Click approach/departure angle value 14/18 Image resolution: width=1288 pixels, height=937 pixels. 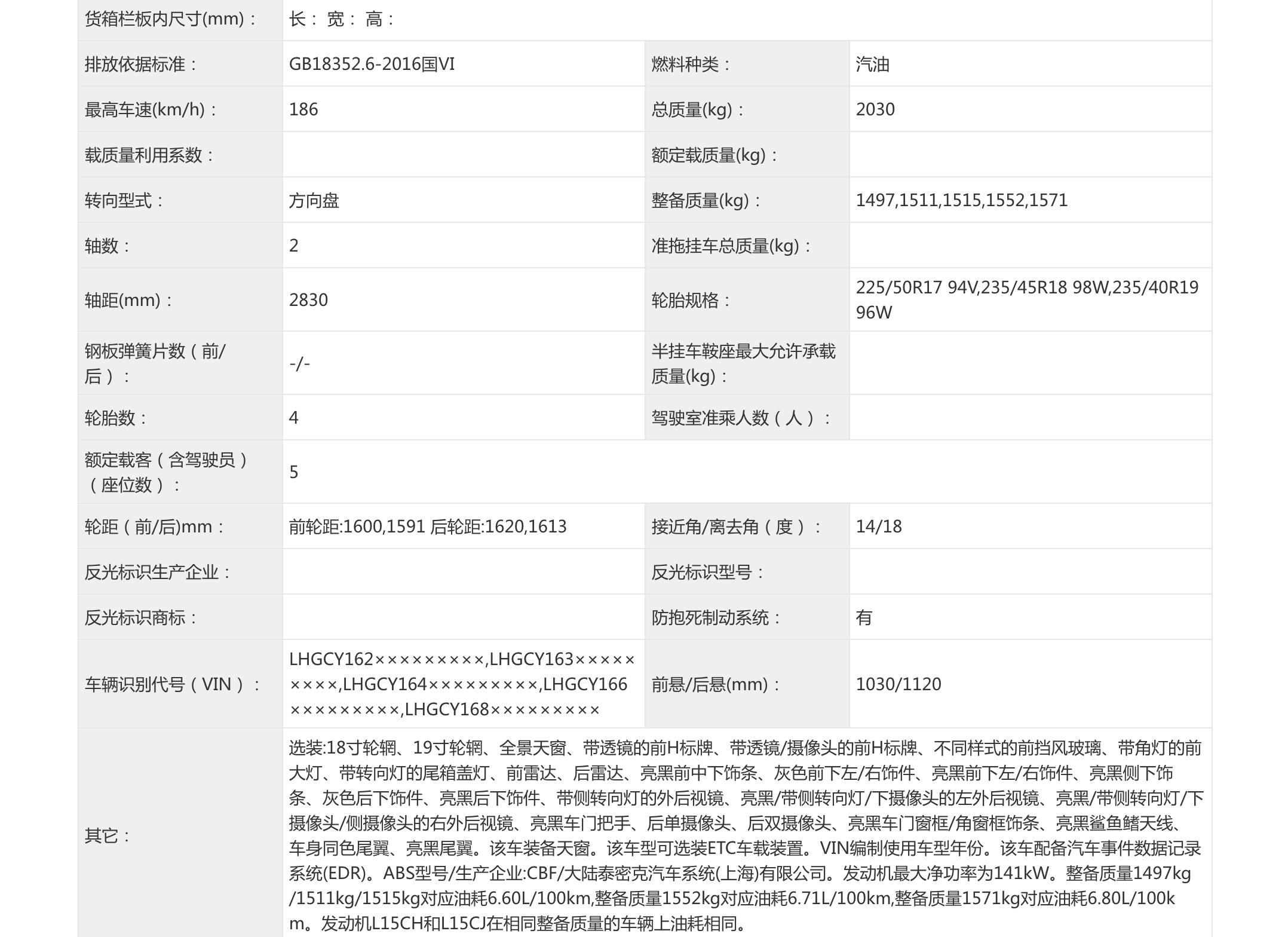click(x=879, y=526)
